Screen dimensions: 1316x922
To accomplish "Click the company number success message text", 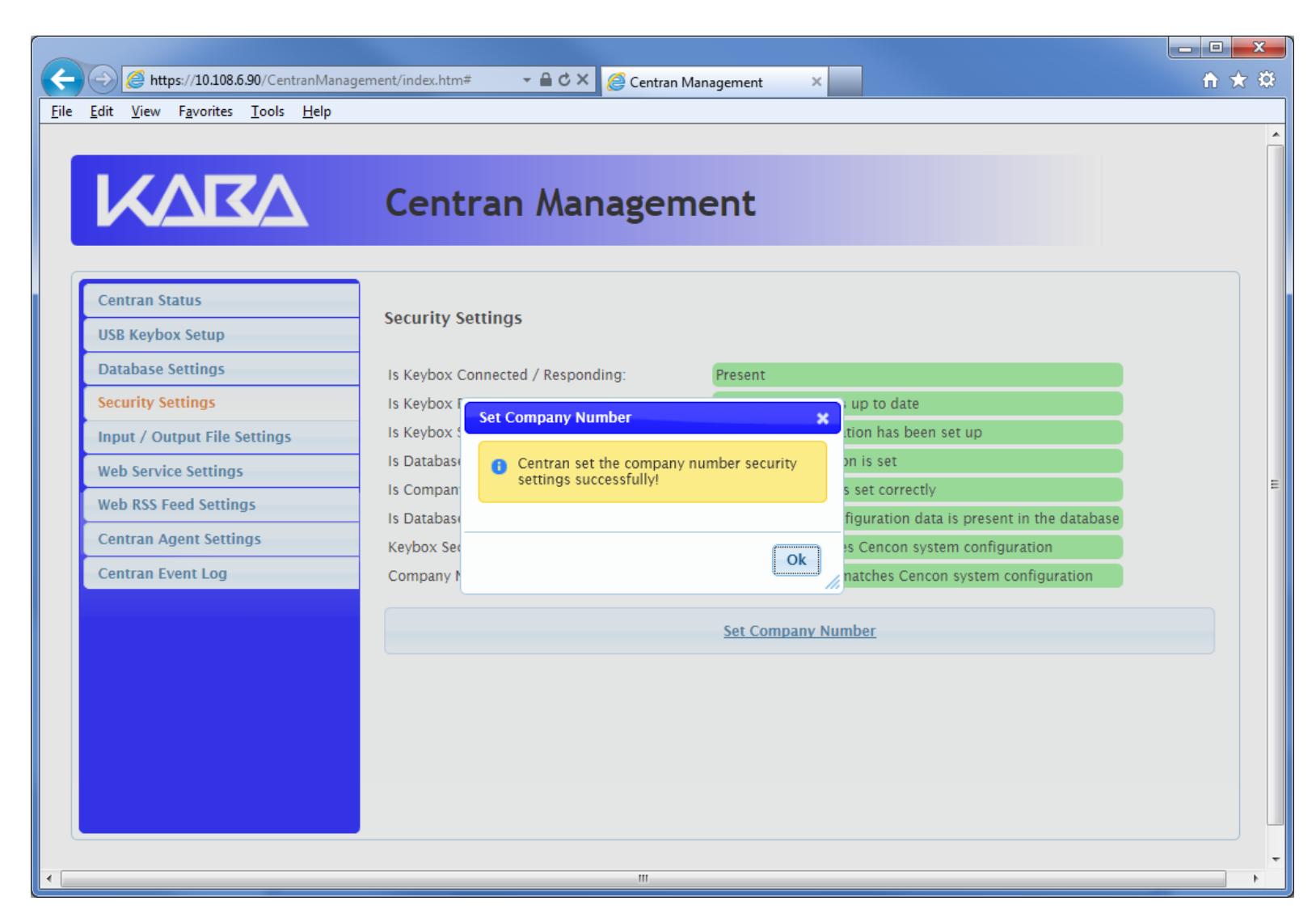I will click(x=657, y=472).
